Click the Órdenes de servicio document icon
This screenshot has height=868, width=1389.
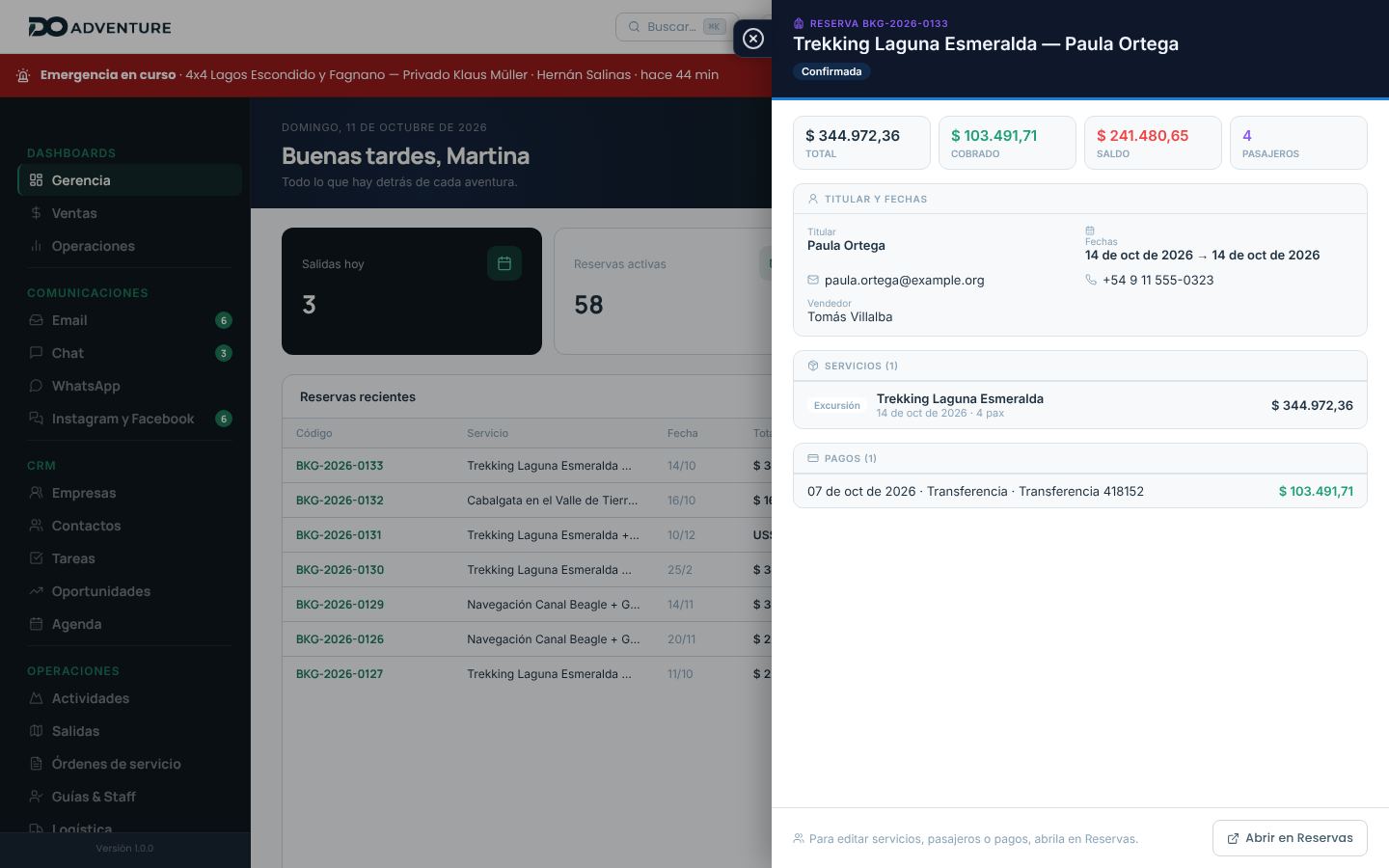(x=36, y=764)
